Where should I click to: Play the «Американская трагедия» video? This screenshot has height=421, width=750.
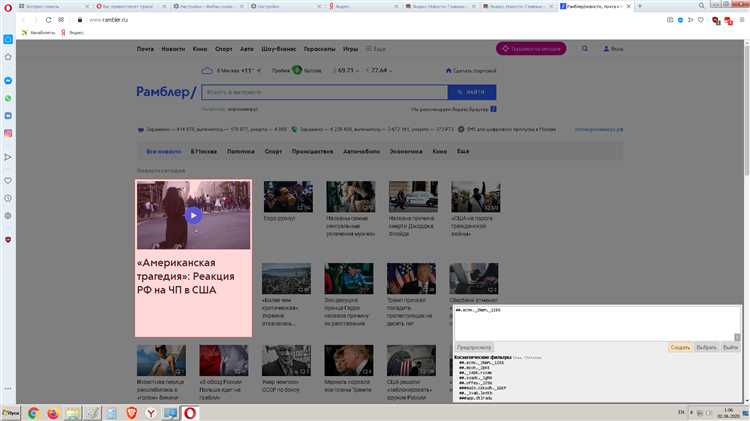pos(193,215)
